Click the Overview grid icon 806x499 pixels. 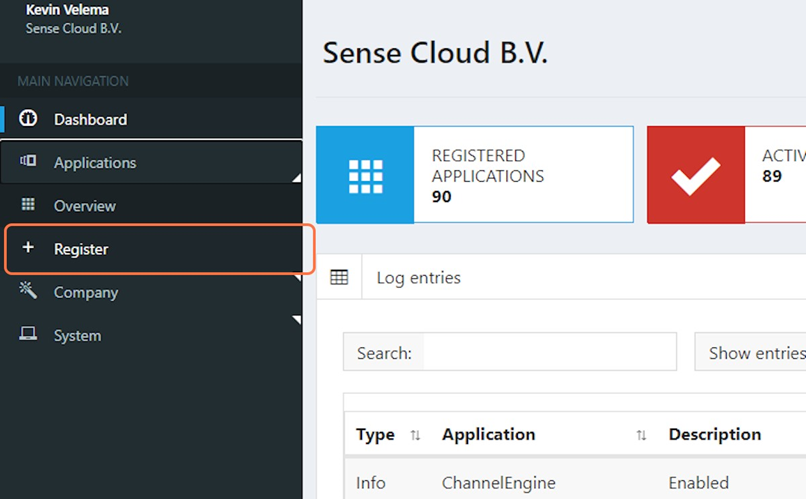(x=28, y=204)
